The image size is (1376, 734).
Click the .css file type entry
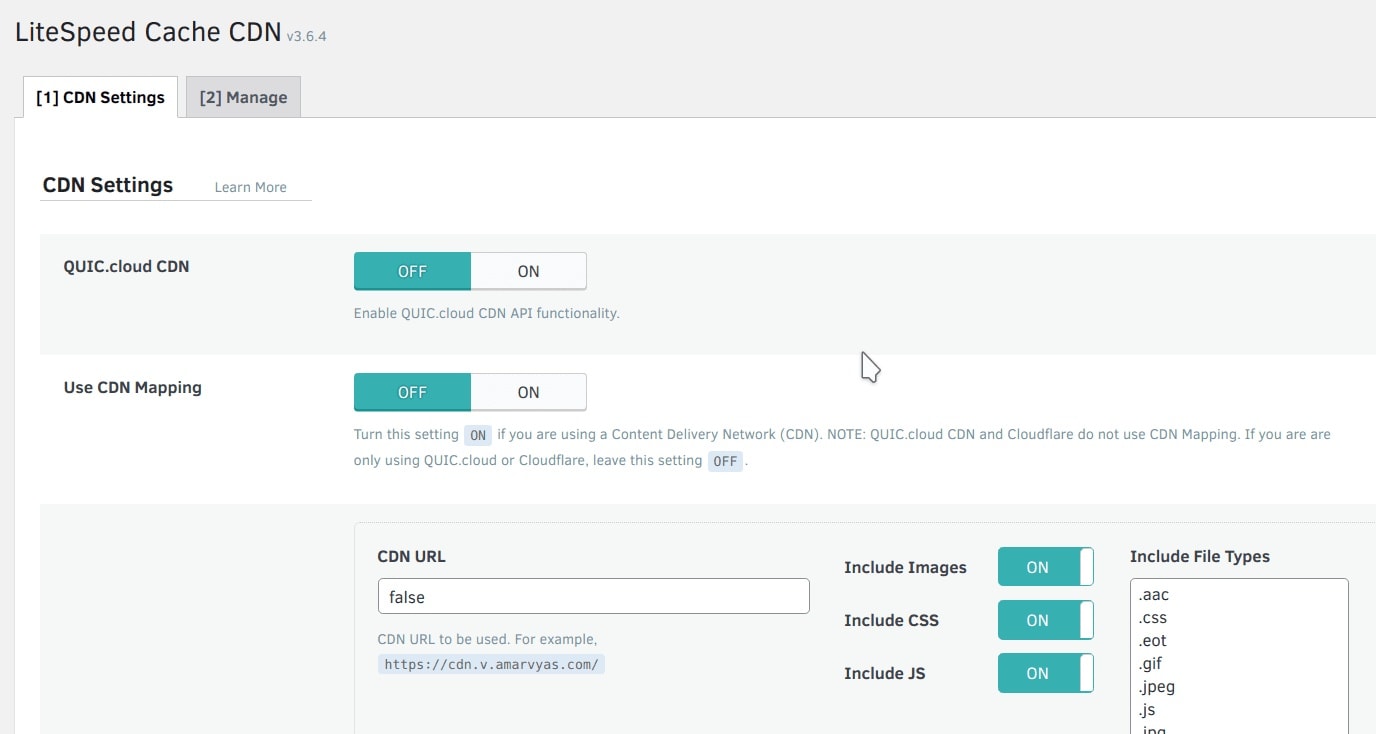click(1153, 618)
